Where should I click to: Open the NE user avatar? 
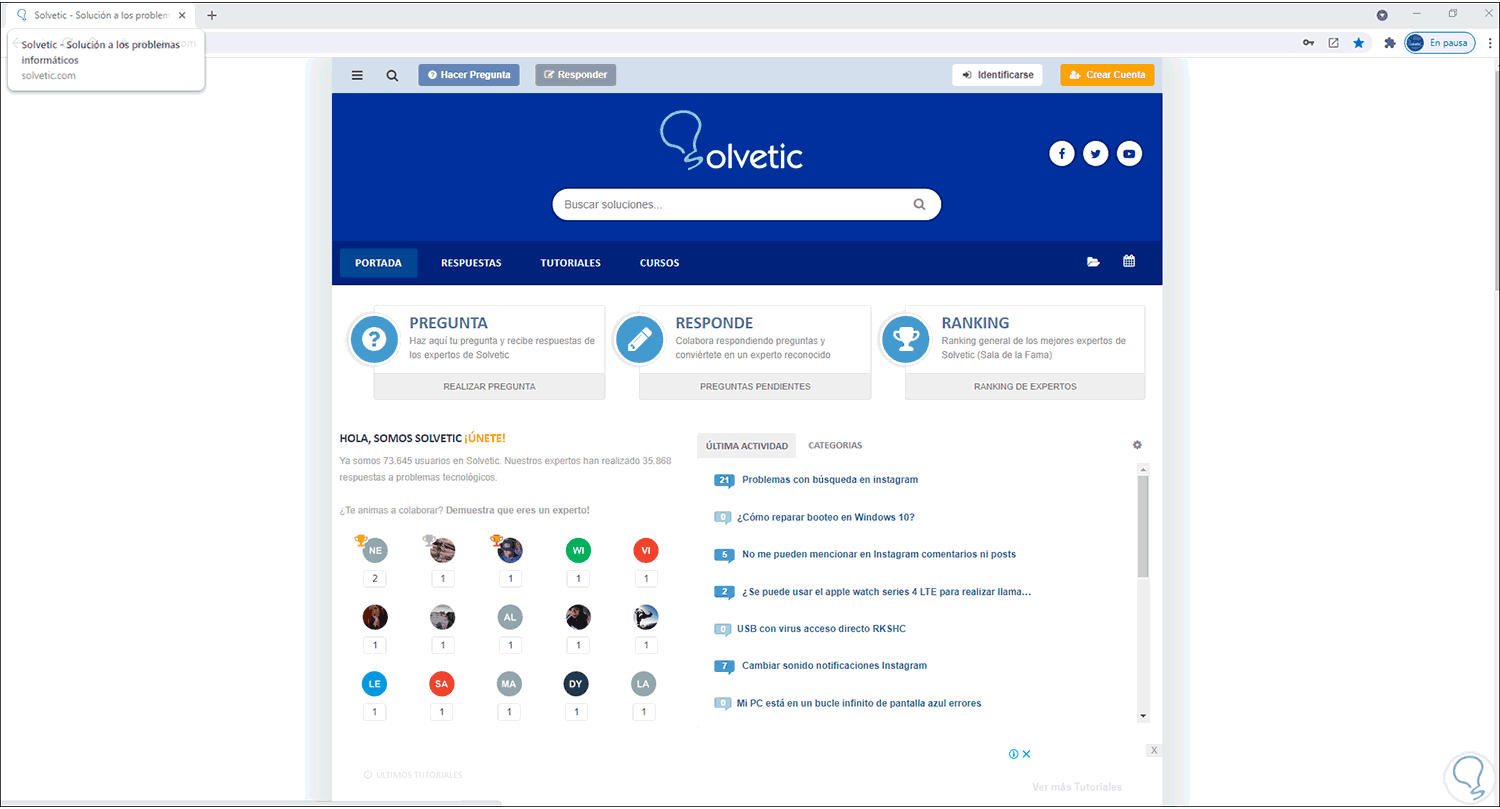pyautogui.click(x=375, y=550)
